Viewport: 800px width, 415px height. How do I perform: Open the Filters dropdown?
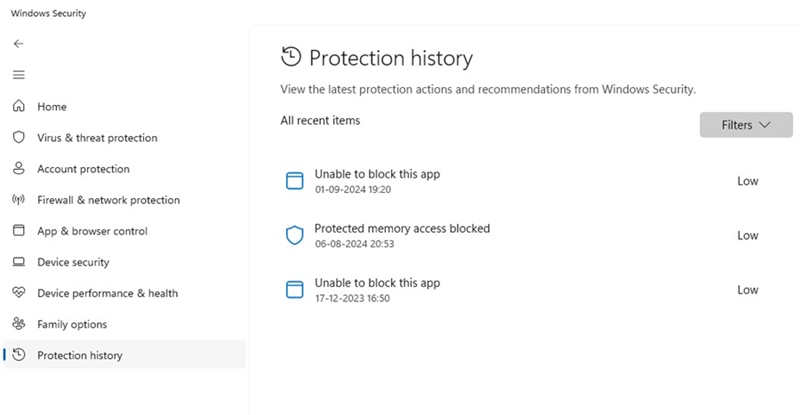tap(746, 125)
